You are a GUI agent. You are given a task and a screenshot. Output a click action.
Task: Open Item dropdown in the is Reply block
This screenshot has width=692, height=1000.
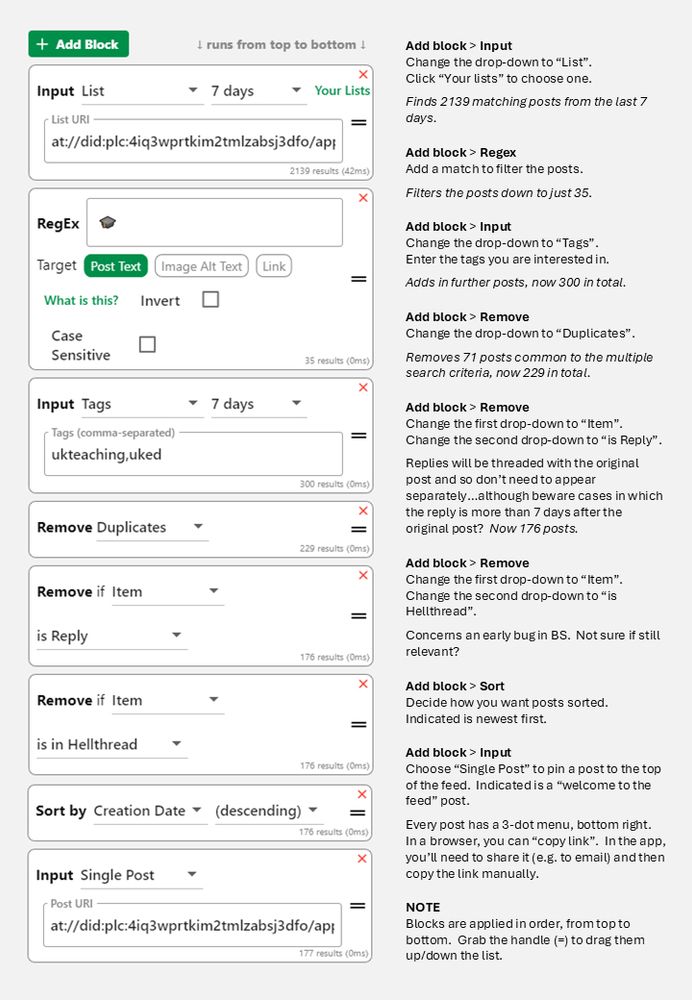167,592
